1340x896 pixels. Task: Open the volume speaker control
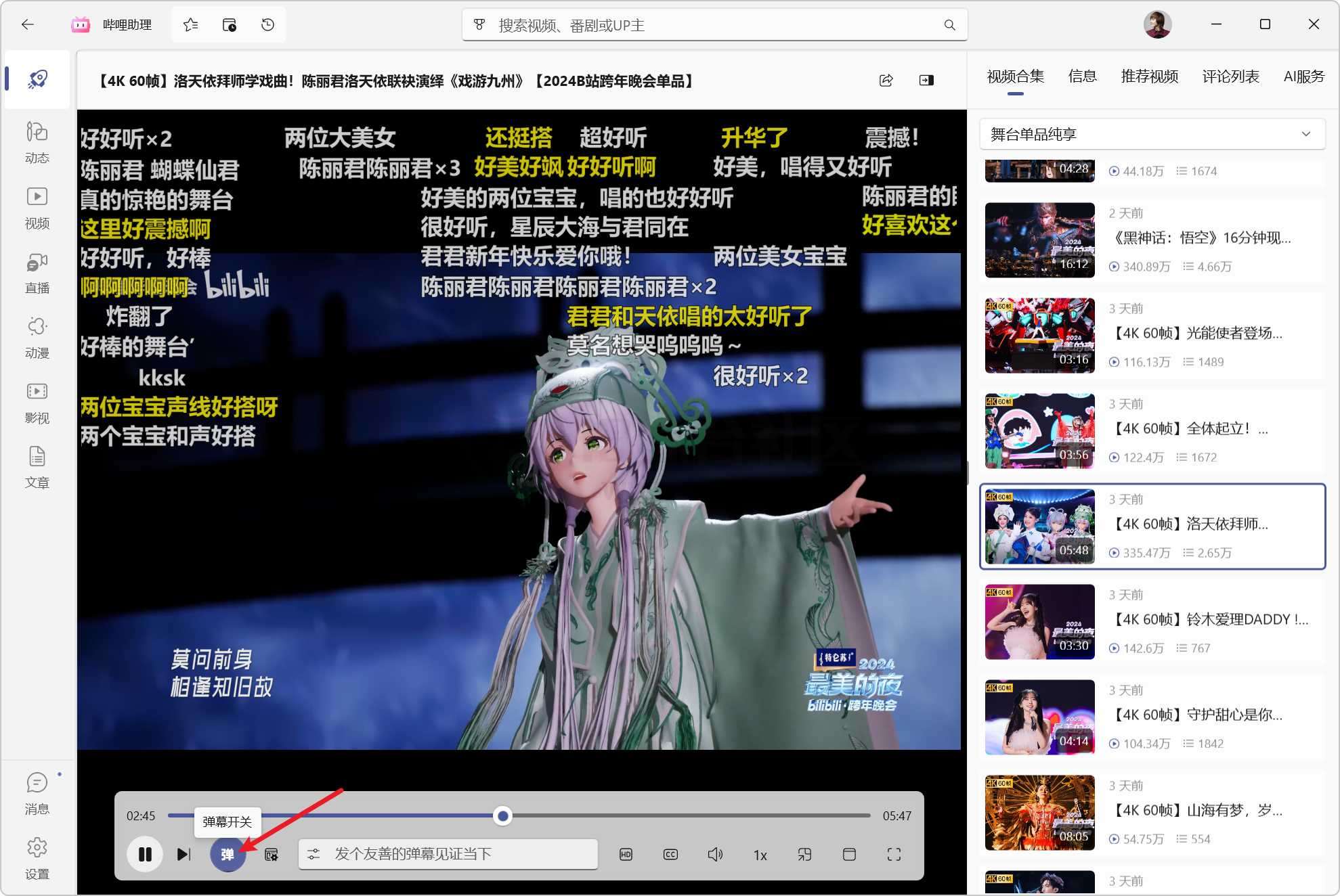(x=715, y=855)
